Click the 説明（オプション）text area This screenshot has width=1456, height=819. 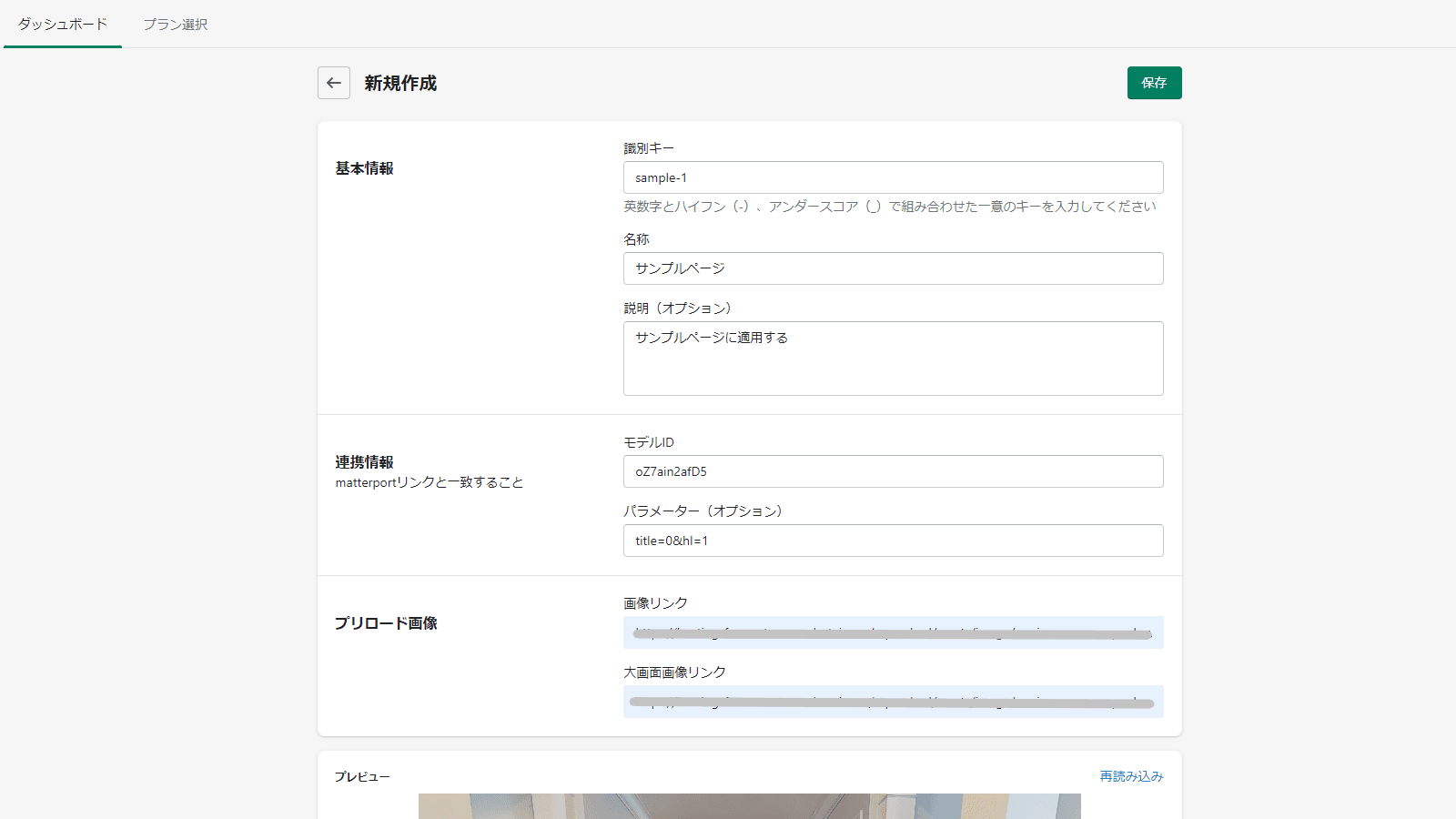[x=893, y=358]
